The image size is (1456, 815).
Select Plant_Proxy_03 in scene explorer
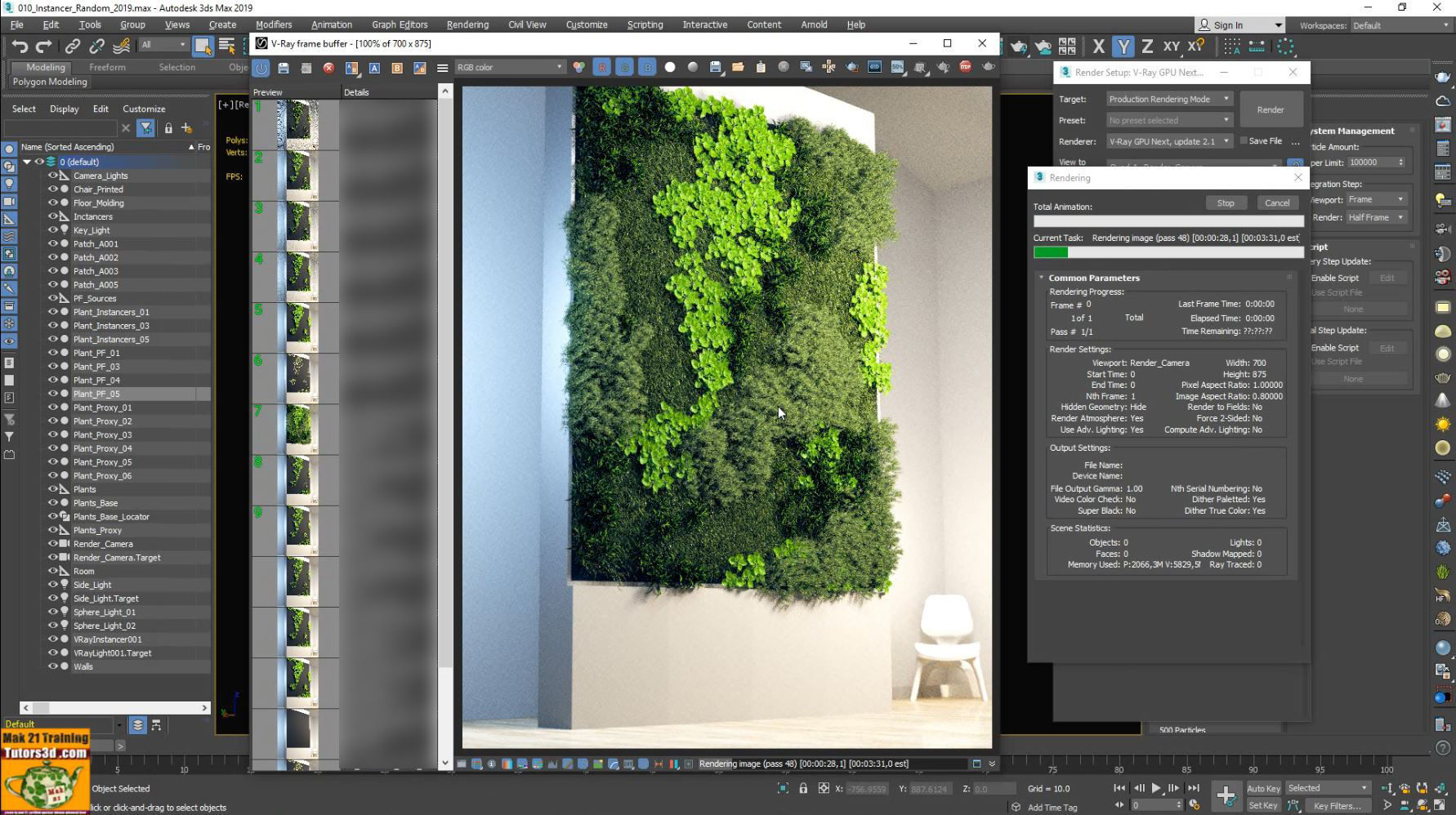[102, 435]
